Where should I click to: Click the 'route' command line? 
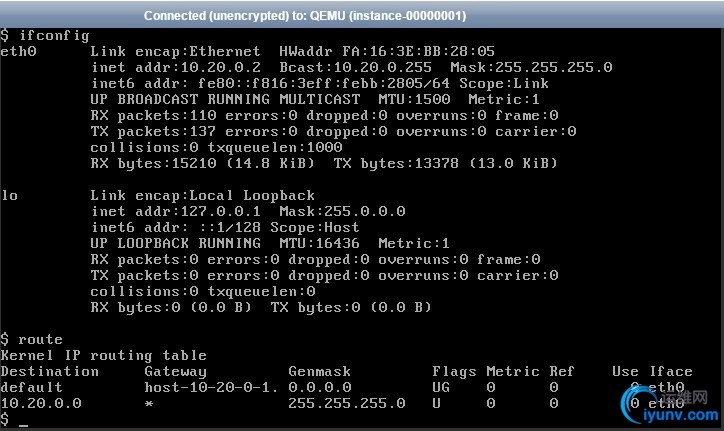[31, 340]
